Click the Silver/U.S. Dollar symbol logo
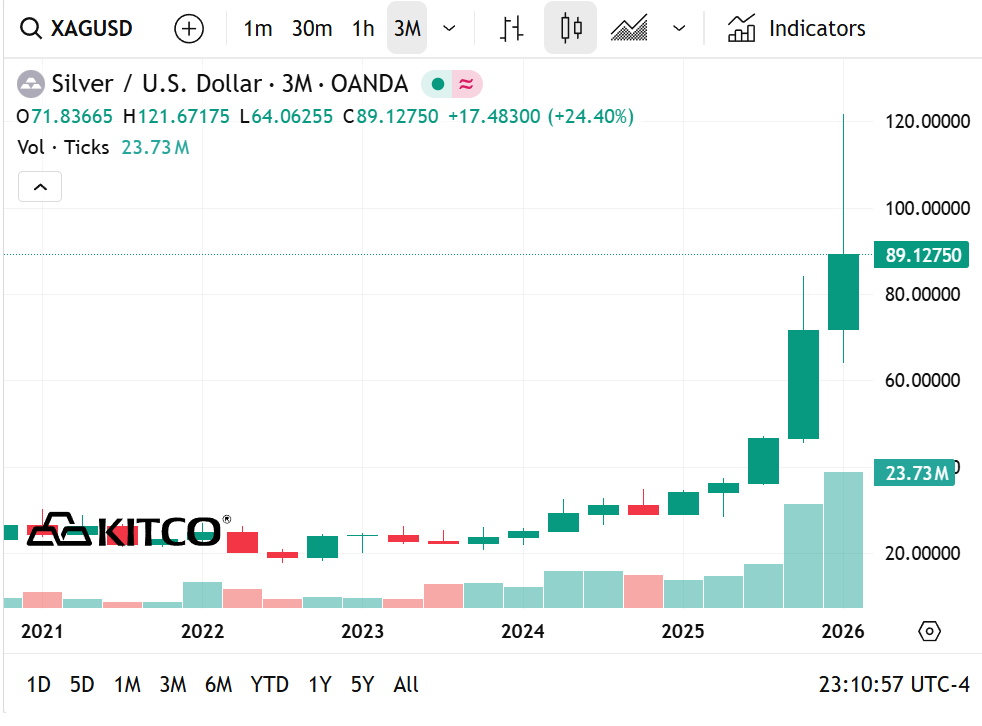This screenshot has width=982, height=726. click(x=31, y=83)
